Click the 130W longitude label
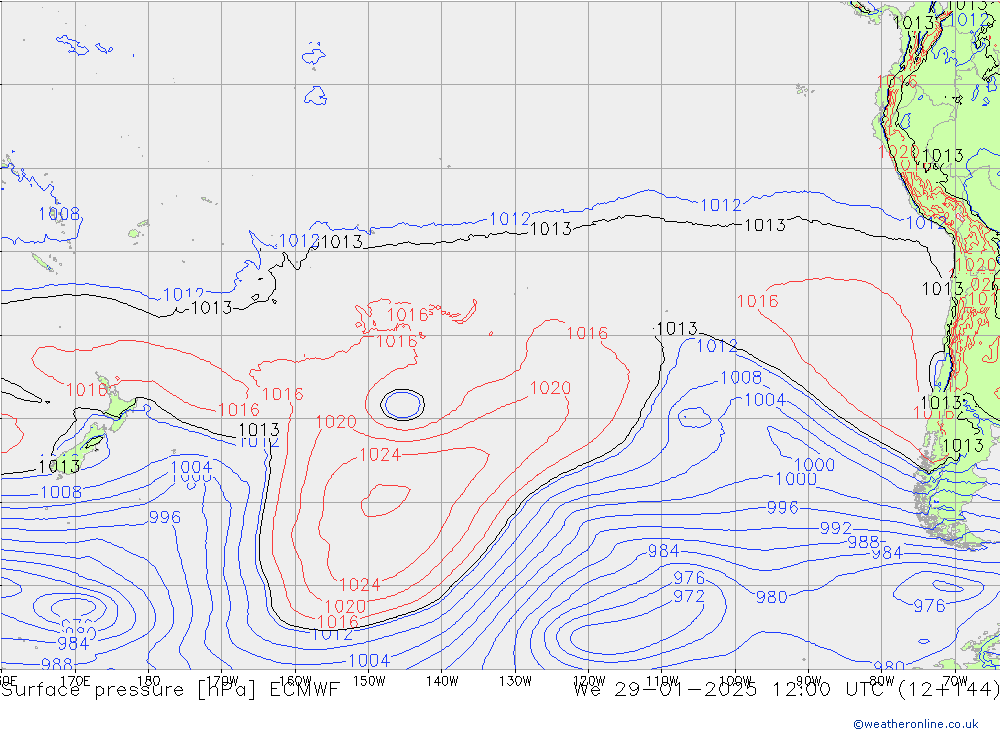The width and height of the screenshot is (1000, 733). point(515,680)
